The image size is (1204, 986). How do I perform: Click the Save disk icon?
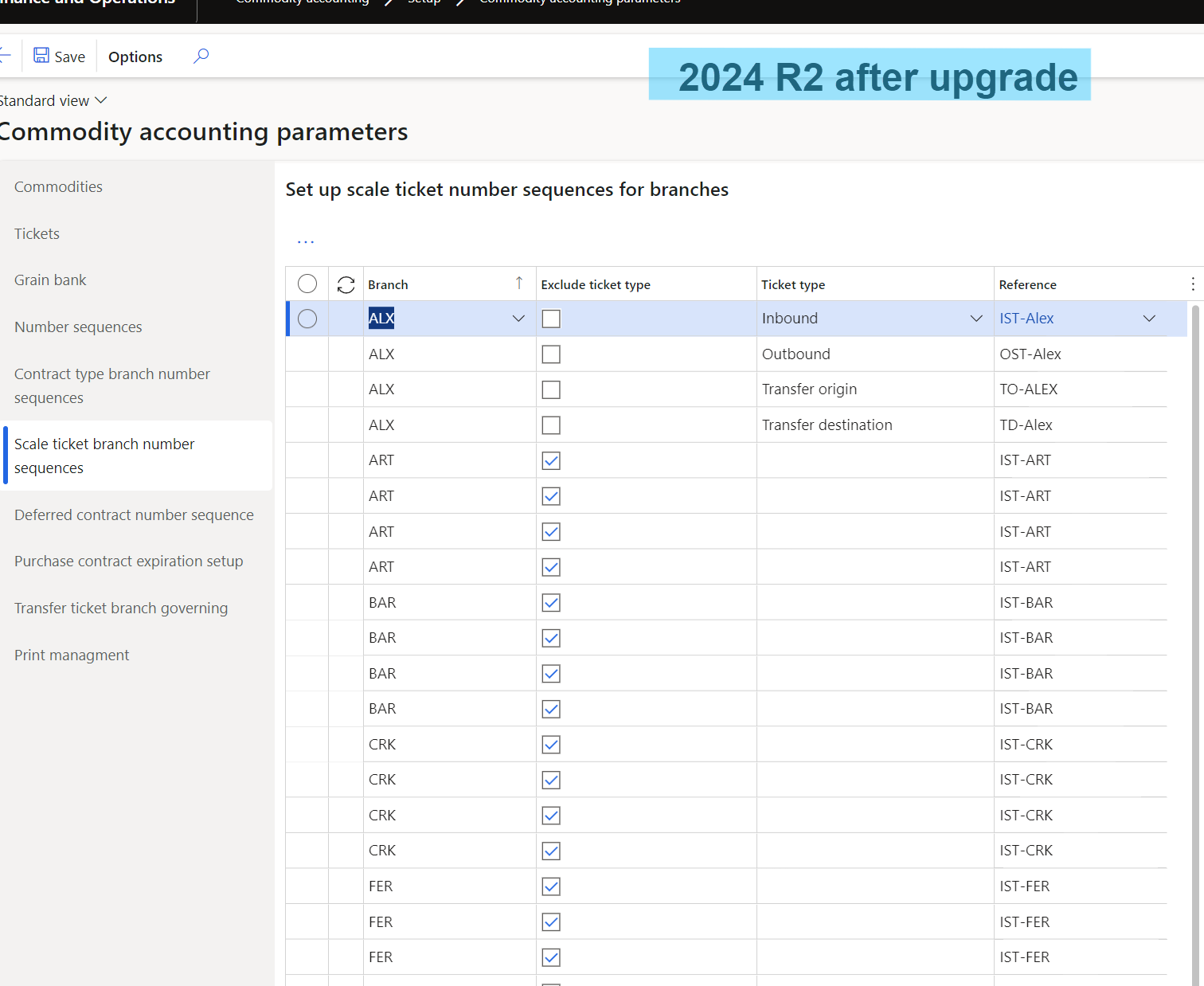tap(41, 56)
